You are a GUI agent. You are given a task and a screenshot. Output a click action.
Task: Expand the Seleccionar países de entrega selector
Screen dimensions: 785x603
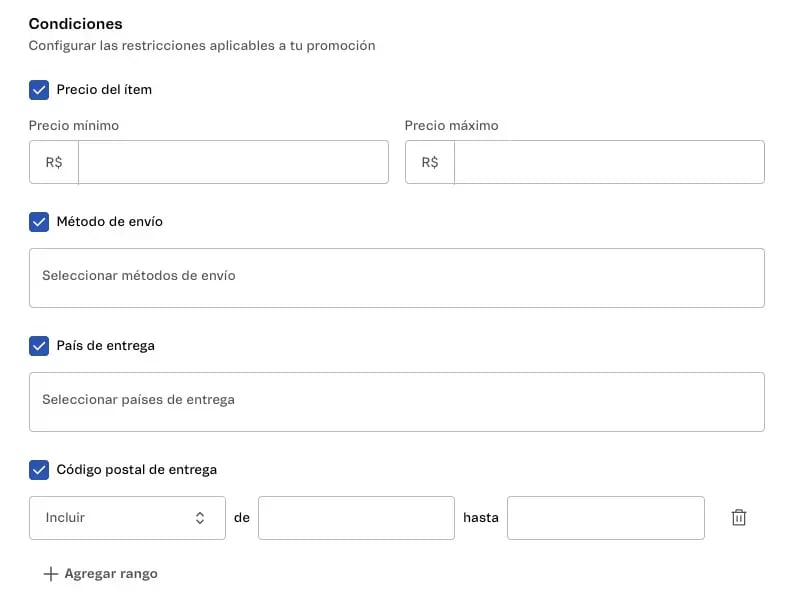point(396,401)
